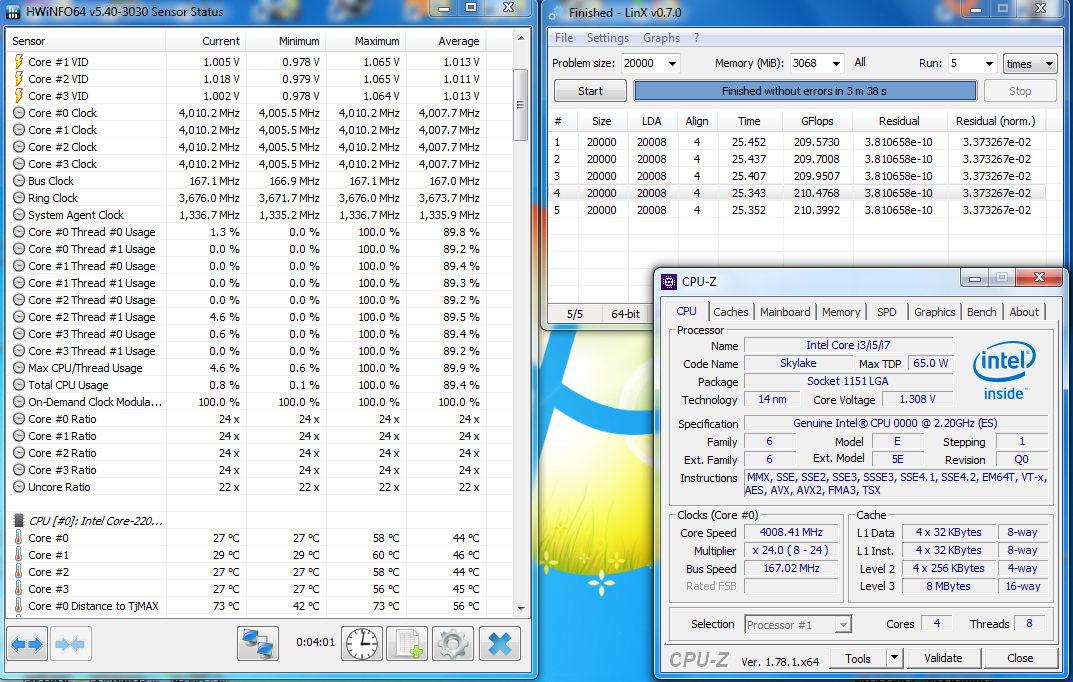Click the Validate button in CPU-Z
This screenshot has width=1073, height=682.
coord(943,658)
